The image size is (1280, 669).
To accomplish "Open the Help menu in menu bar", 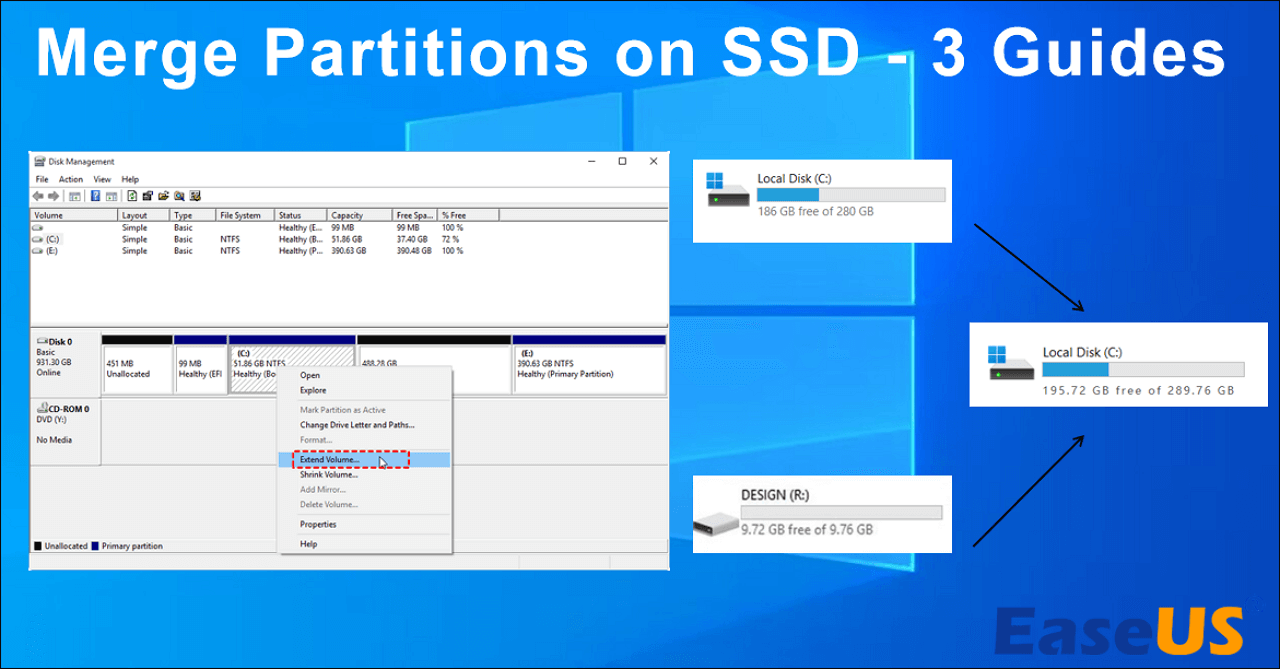I will (x=130, y=179).
